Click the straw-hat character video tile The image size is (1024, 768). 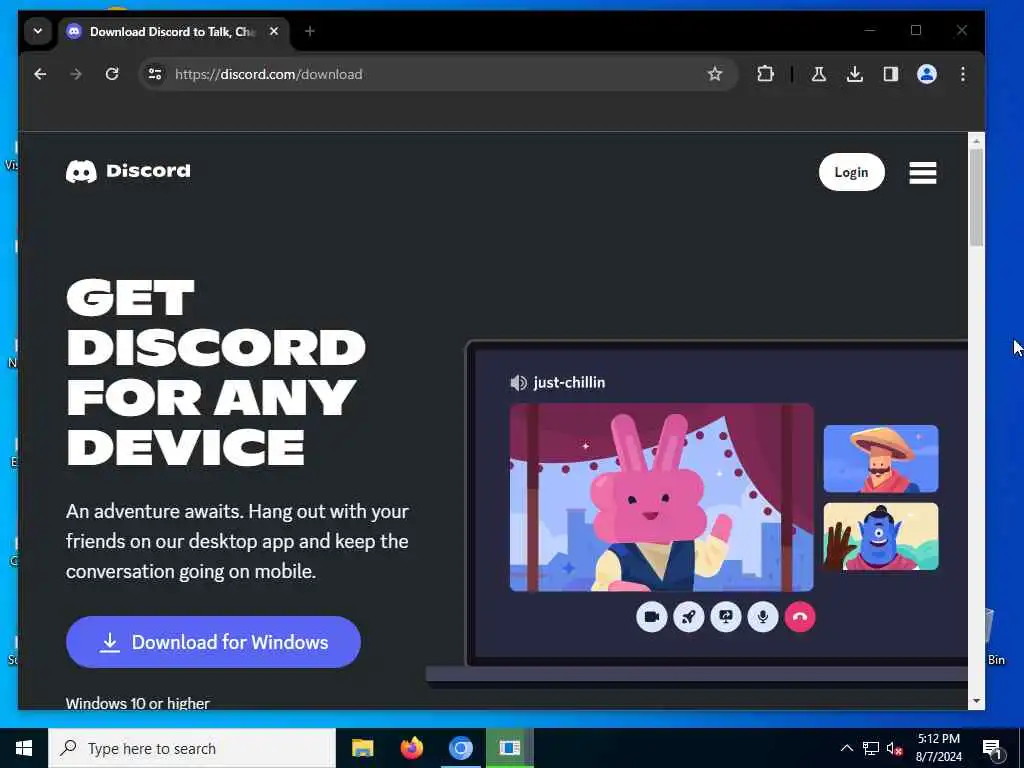click(881, 458)
